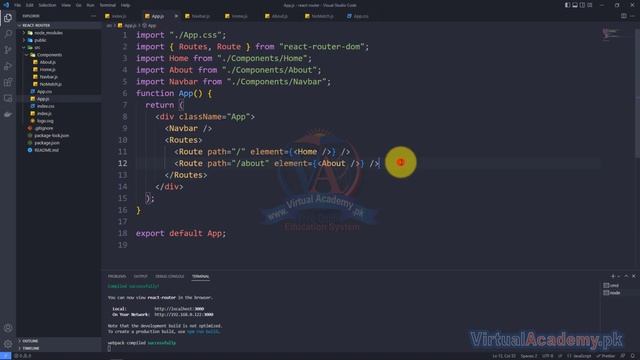Expand the public folder
The width and height of the screenshot is (640, 360).
(59, 40)
